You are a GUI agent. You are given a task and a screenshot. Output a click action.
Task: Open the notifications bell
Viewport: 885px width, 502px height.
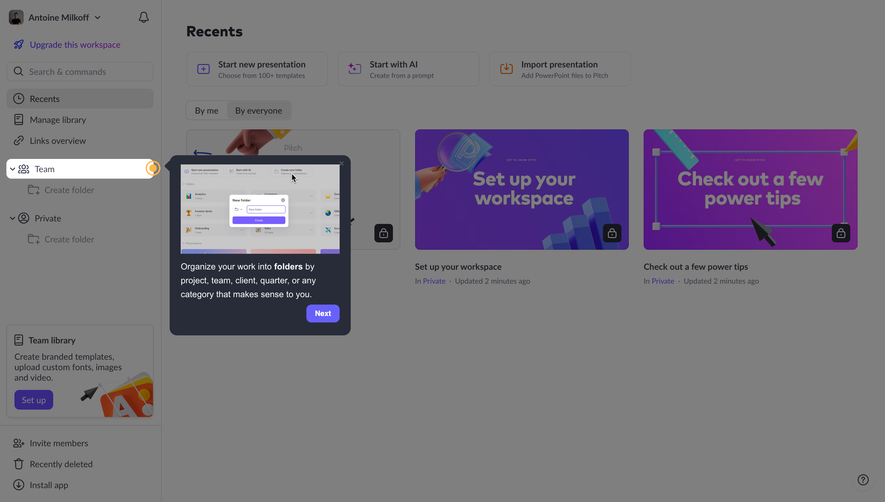pos(143,18)
